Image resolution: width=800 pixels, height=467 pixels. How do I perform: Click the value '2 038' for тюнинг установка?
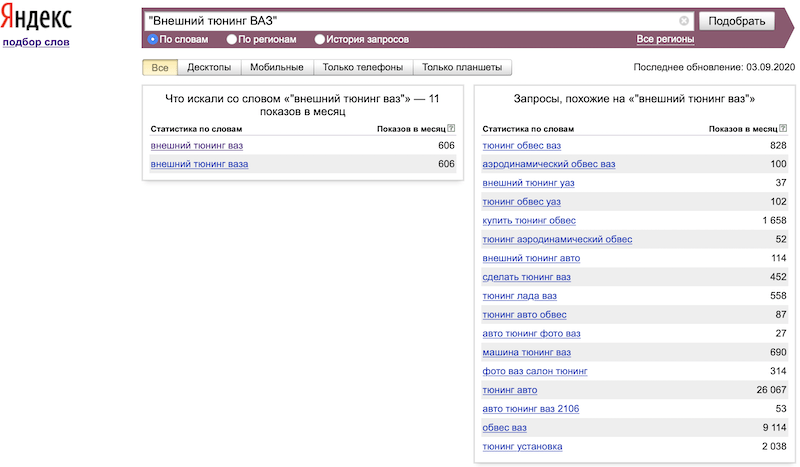[774, 447]
